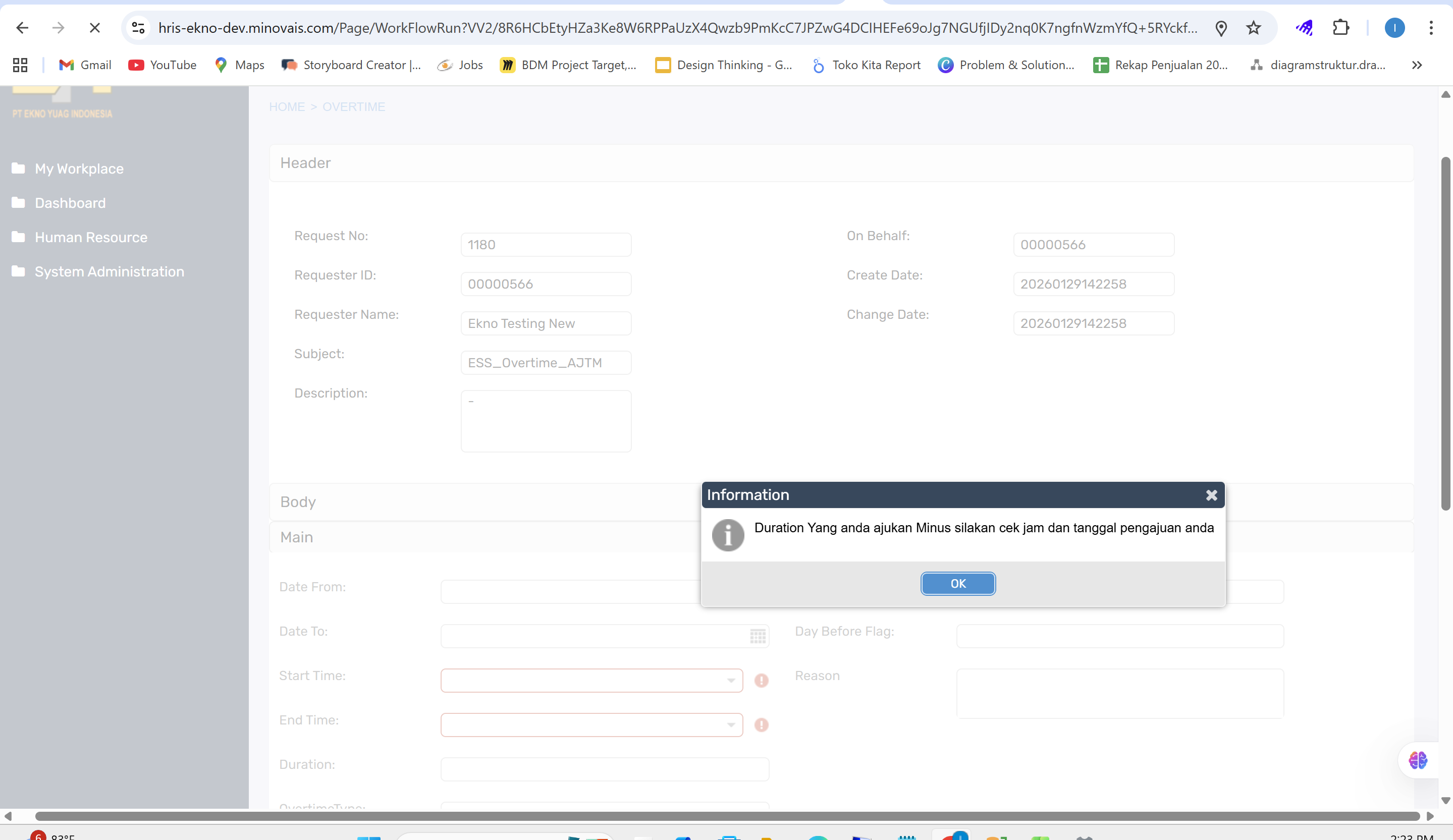Open the Human Resource menu
This screenshot has width=1453, height=840.
pyautogui.click(x=90, y=237)
